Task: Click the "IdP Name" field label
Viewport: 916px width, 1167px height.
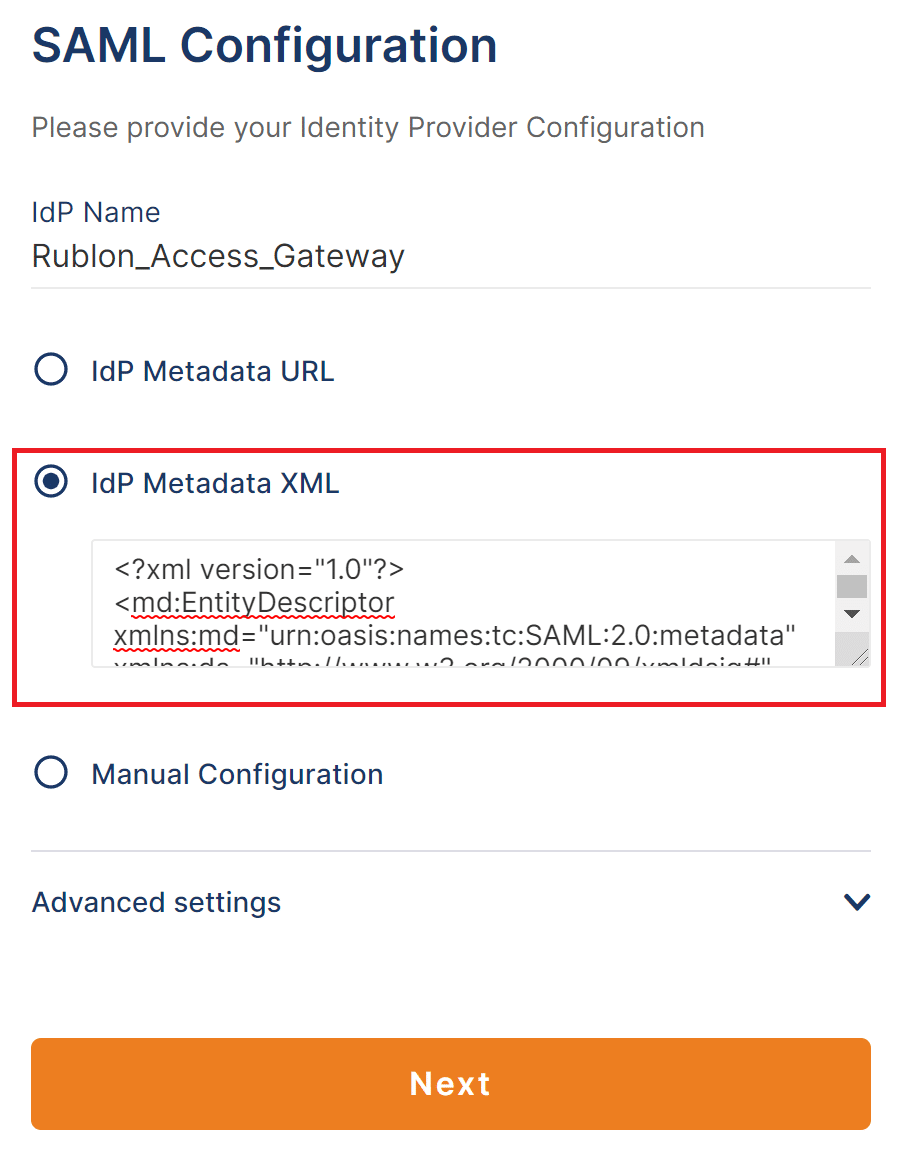Action: [x=96, y=213]
